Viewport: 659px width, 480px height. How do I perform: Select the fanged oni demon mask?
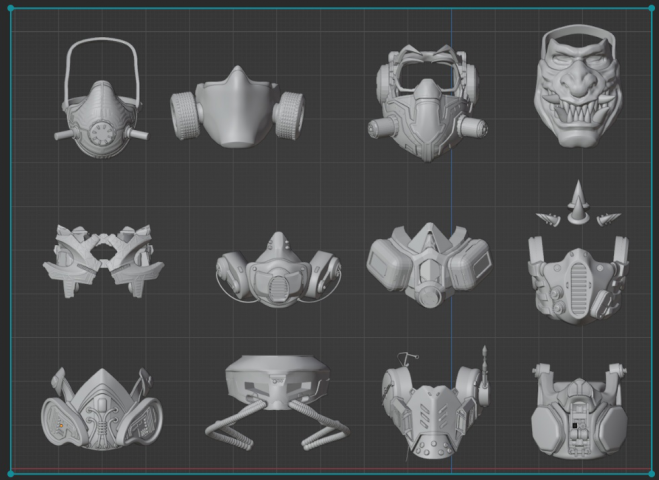tap(578, 86)
